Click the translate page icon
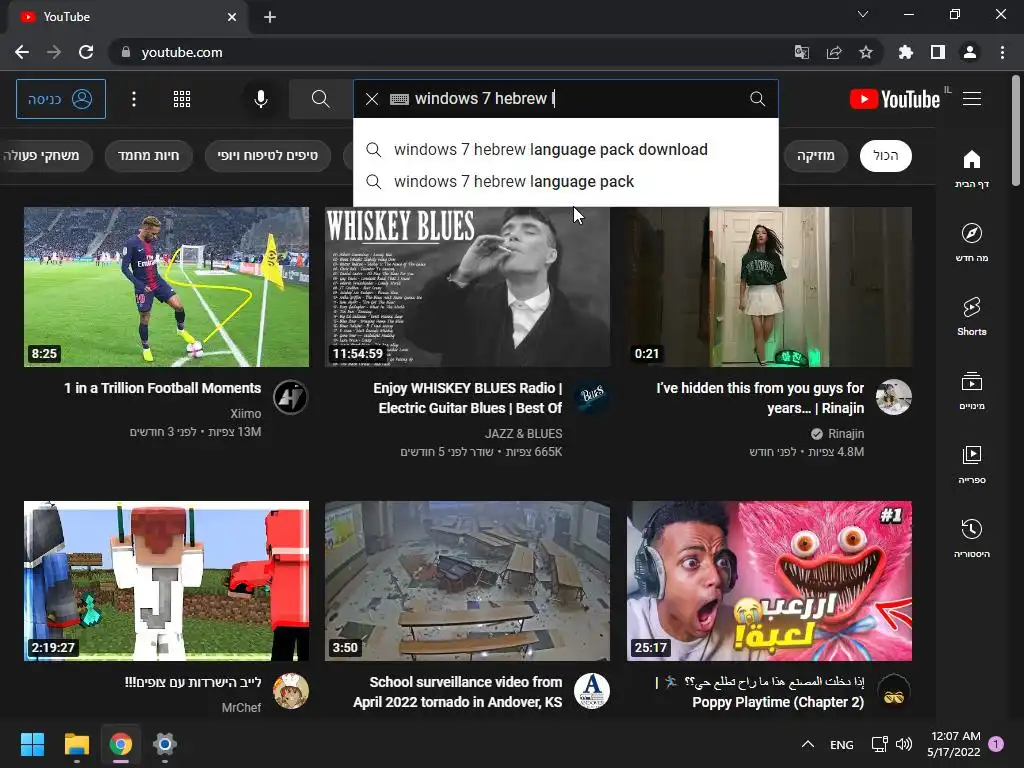This screenshot has width=1024, height=768. pos(802,52)
